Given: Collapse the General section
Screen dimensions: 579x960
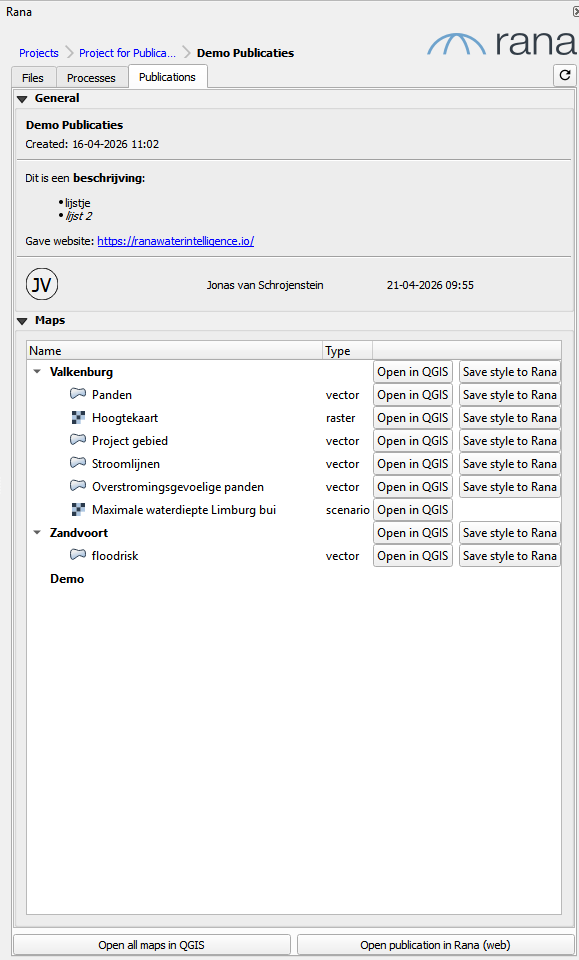Looking at the screenshot, I should point(23,99).
